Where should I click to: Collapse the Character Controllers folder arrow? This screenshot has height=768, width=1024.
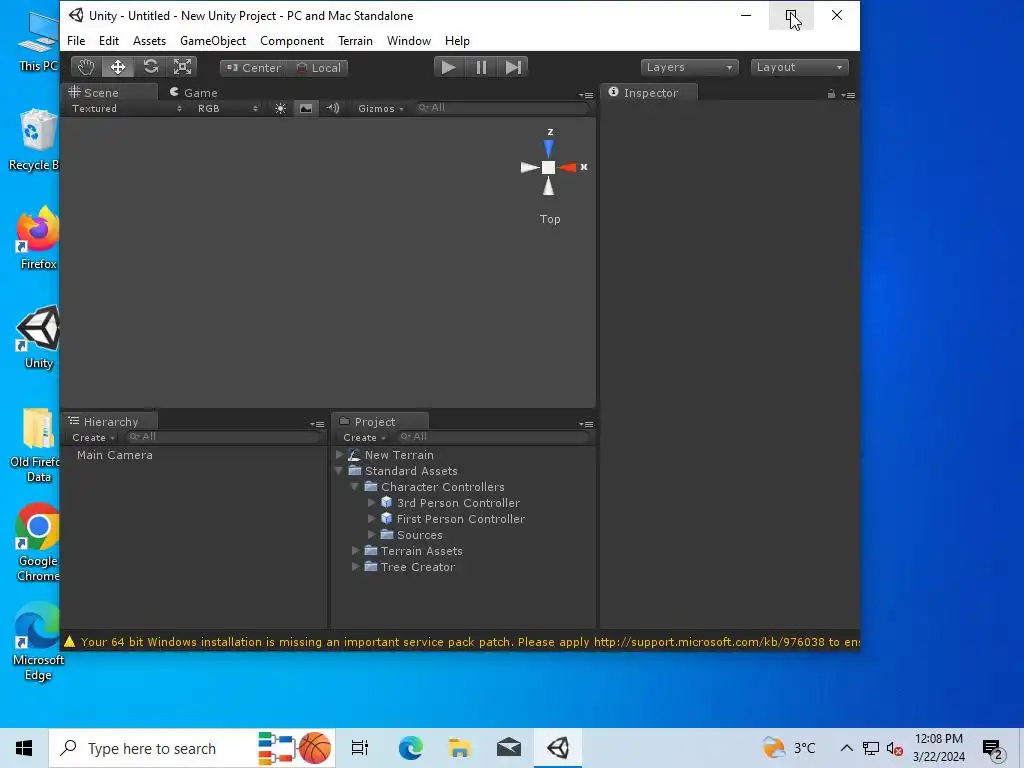(x=355, y=487)
